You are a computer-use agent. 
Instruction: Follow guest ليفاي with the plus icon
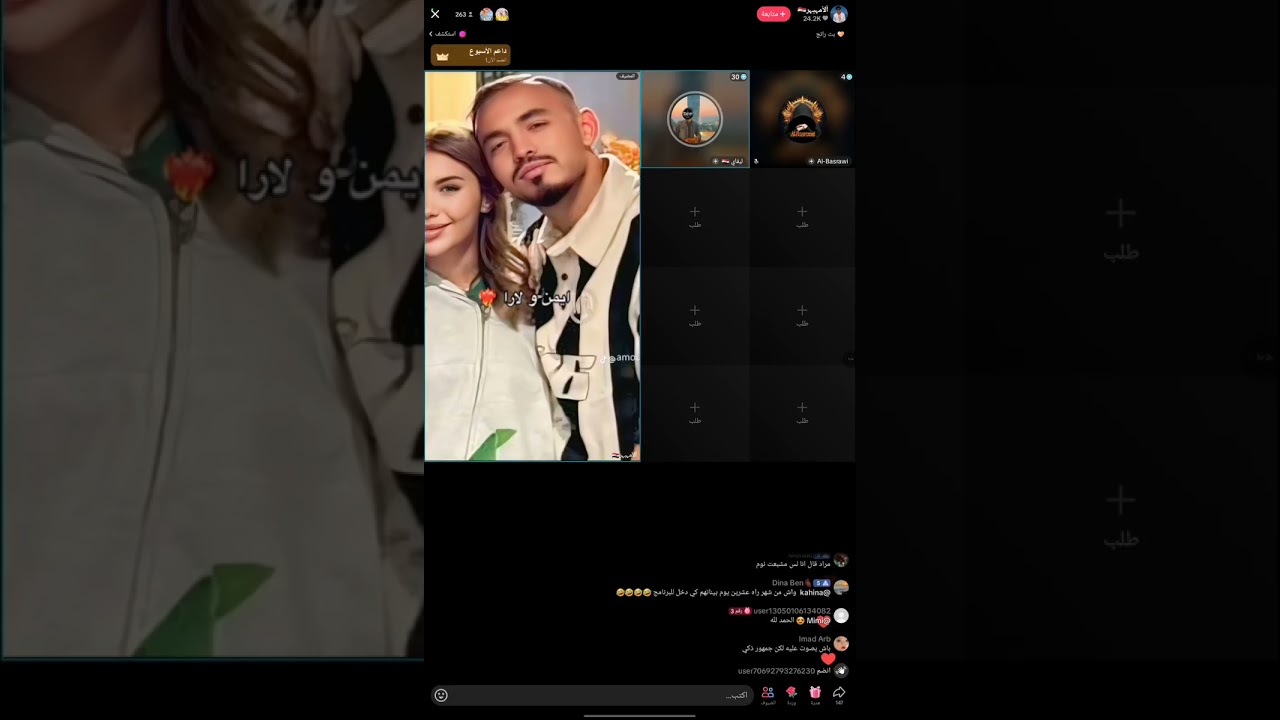coord(715,161)
